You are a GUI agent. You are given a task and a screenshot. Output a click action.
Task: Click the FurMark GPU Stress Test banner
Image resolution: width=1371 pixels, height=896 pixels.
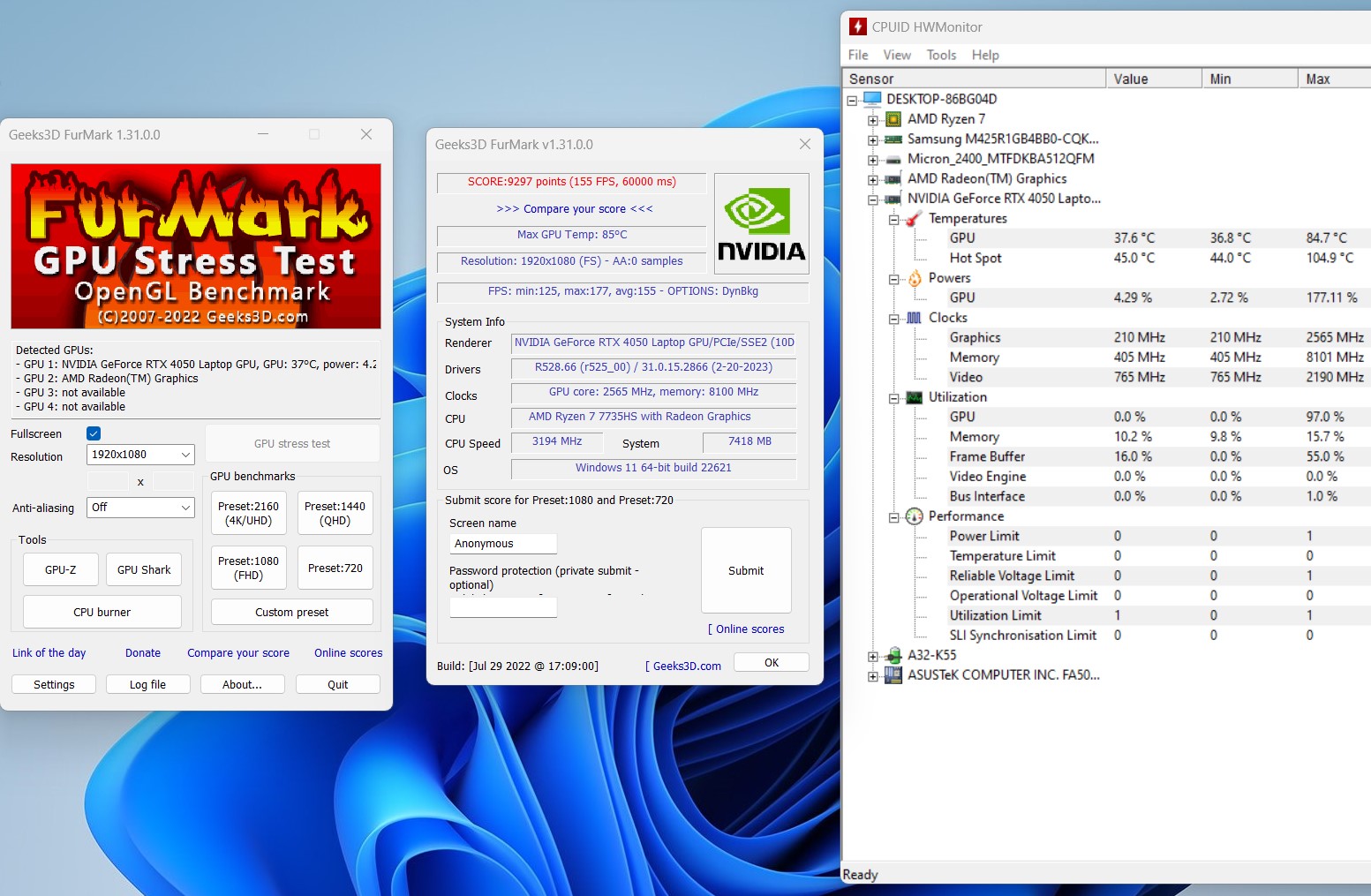tap(196, 246)
